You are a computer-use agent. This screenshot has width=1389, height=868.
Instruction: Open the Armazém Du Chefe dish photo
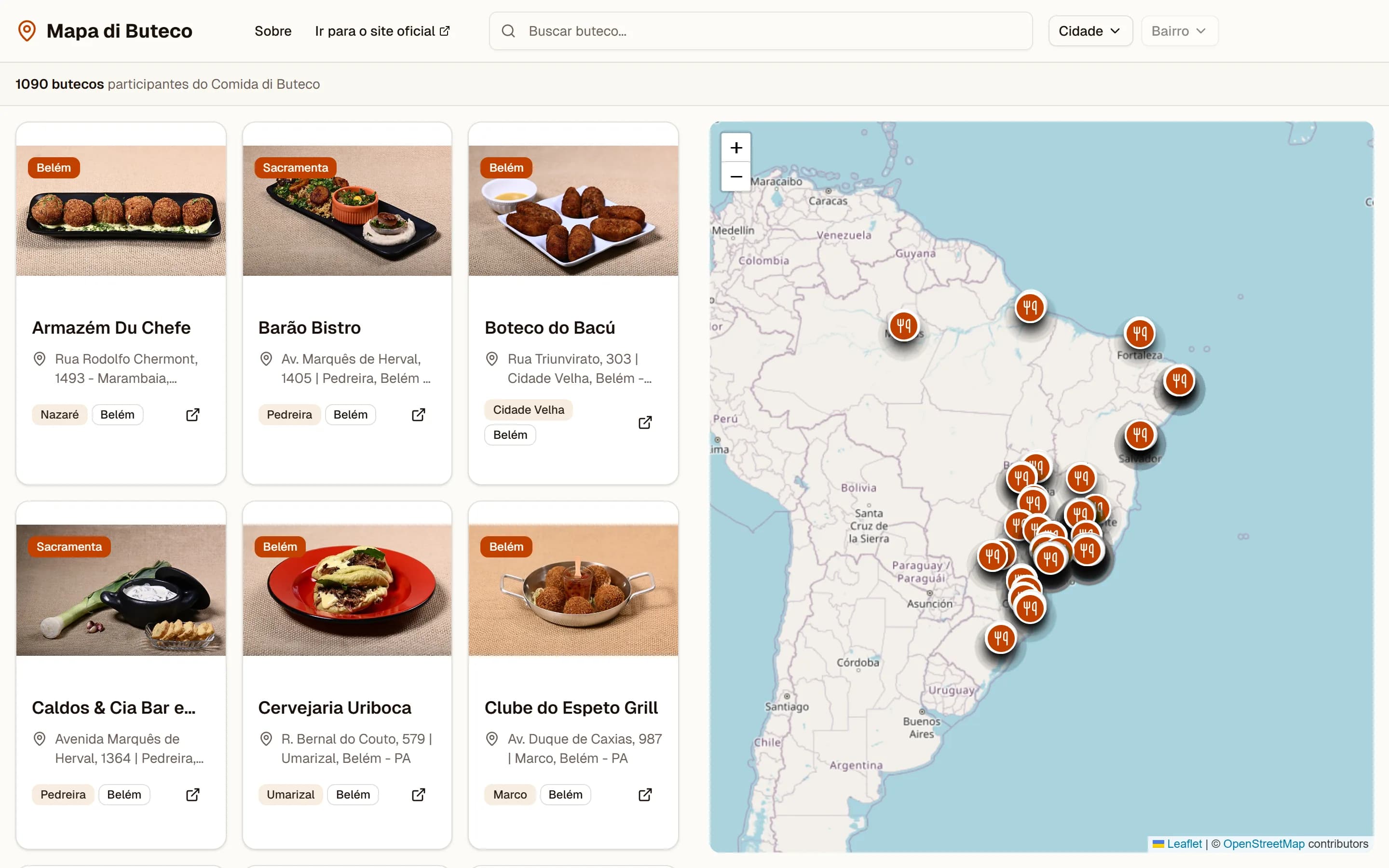click(121, 211)
